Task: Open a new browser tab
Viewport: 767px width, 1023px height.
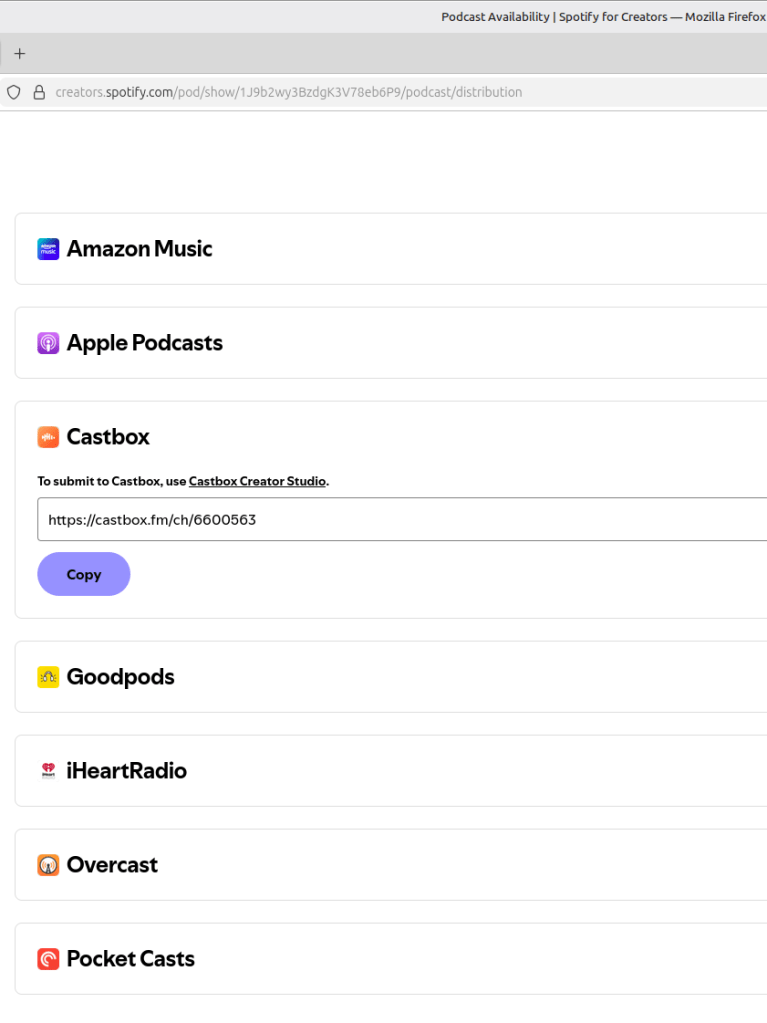Action: click(19, 54)
